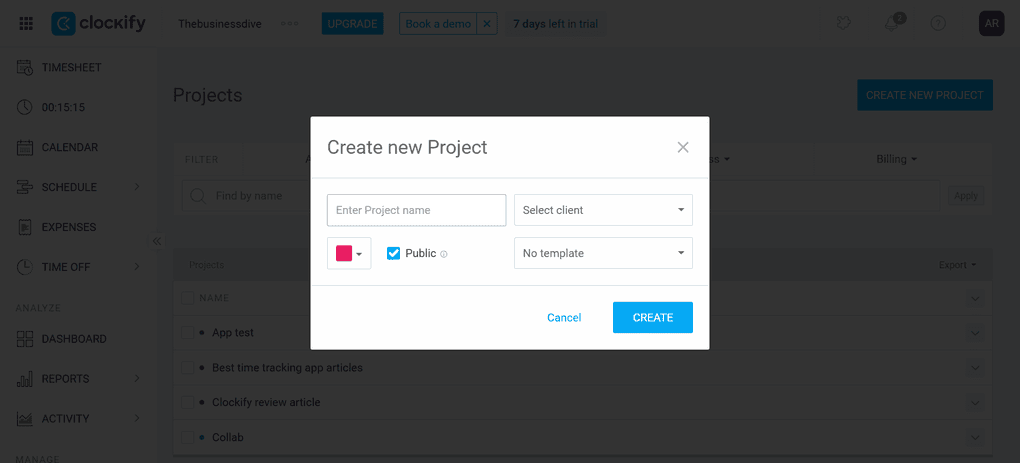Open the 00:15:15 time tracker
This screenshot has height=463, width=1020.
tap(63, 107)
